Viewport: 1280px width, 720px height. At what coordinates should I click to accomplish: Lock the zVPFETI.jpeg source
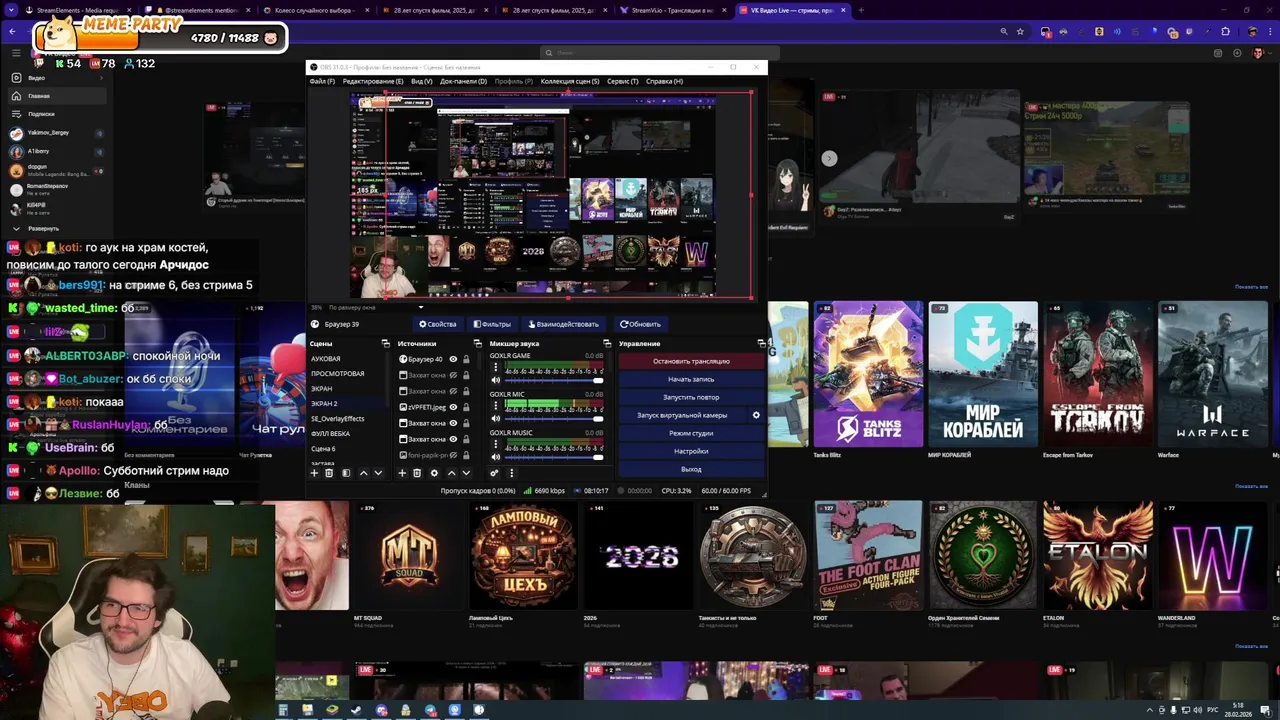tap(466, 407)
